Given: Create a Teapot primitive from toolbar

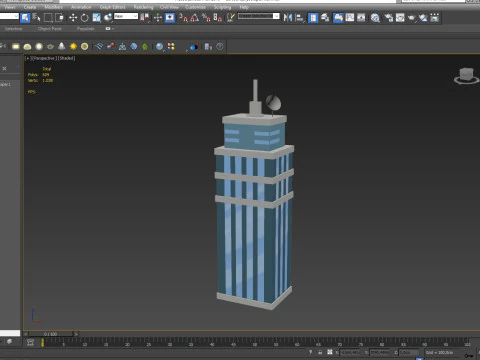Looking at the screenshot, I should coord(50,46).
